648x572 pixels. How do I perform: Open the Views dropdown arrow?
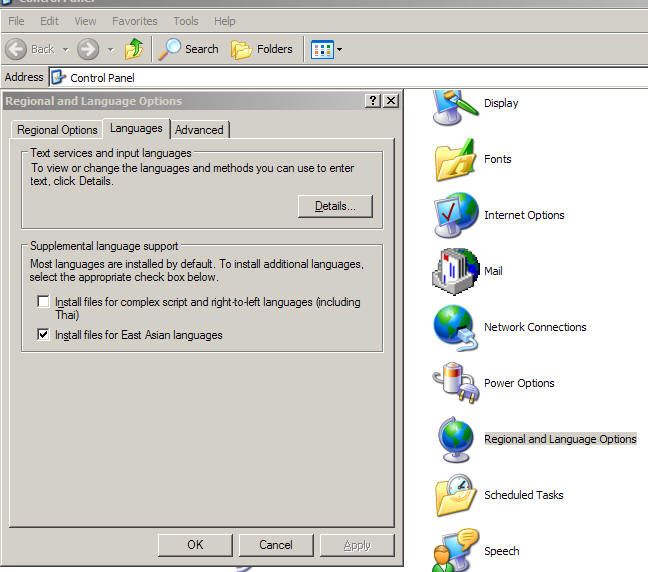pyautogui.click(x=339, y=50)
